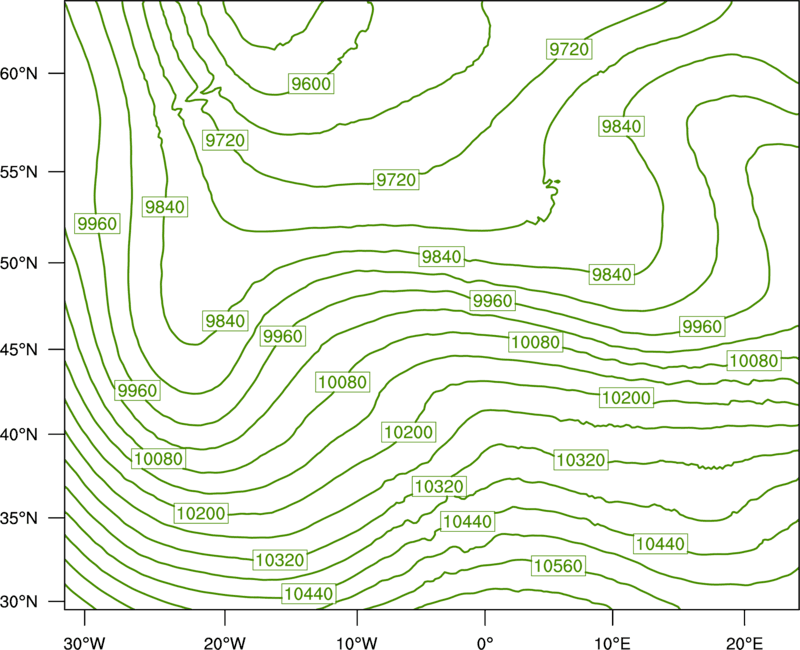Viewport: 800px width, 650px height.
Task: Select the 30°N latitude axis label
Action: tap(19, 602)
